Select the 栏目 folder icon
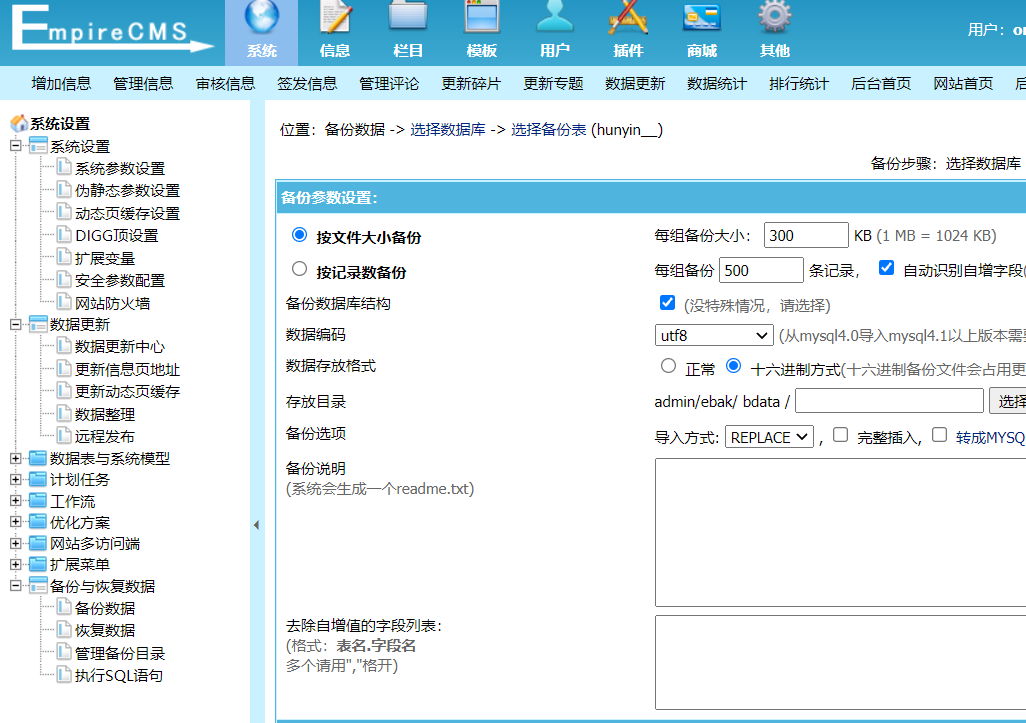1026x723 pixels. click(408, 20)
